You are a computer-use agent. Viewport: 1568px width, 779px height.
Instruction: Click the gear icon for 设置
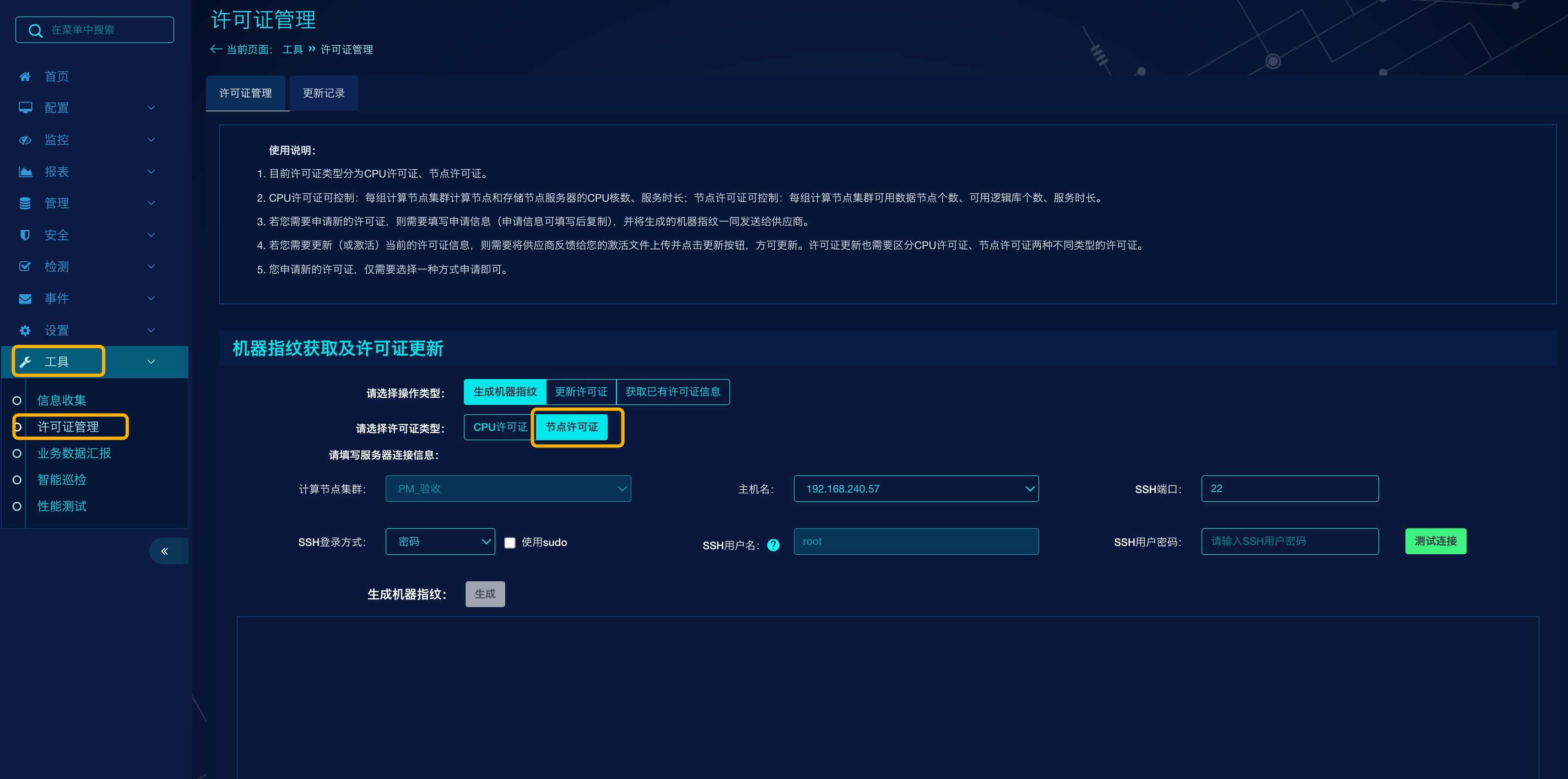[x=25, y=331]
